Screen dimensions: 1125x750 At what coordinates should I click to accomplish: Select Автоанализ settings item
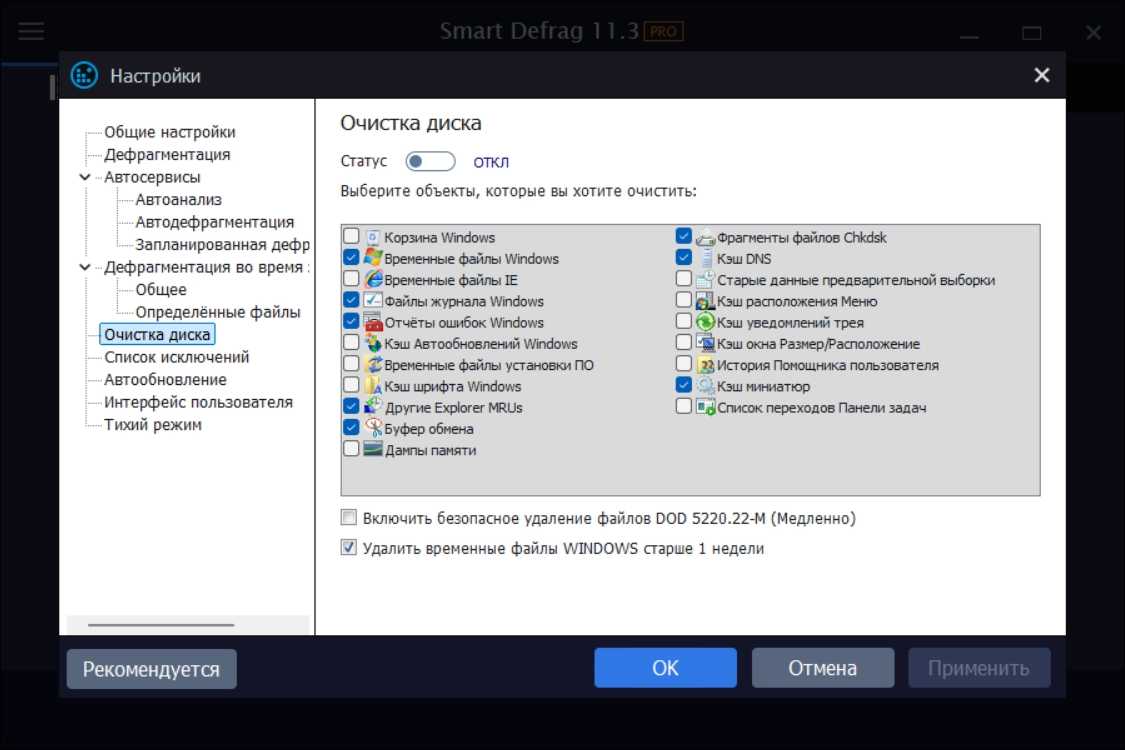(179, 200)
